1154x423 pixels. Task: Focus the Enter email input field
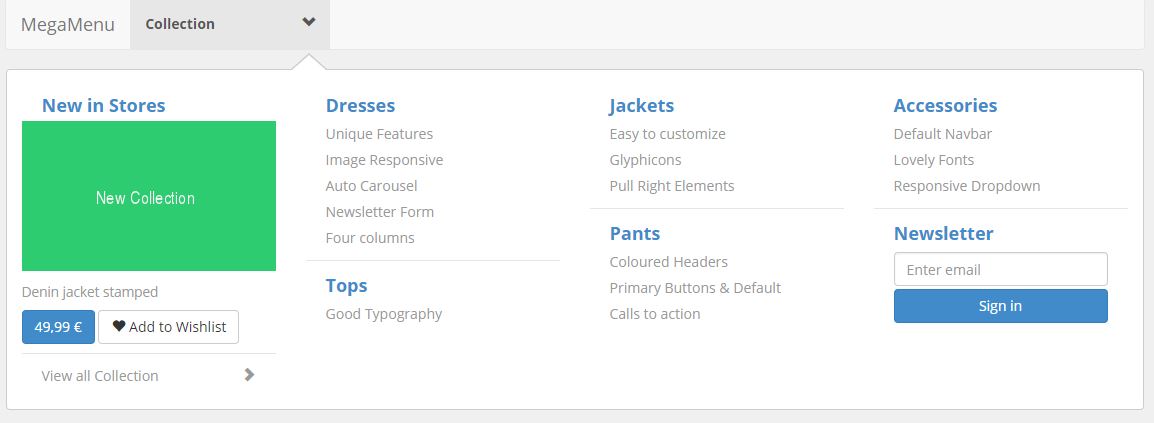click(1000, 269)
